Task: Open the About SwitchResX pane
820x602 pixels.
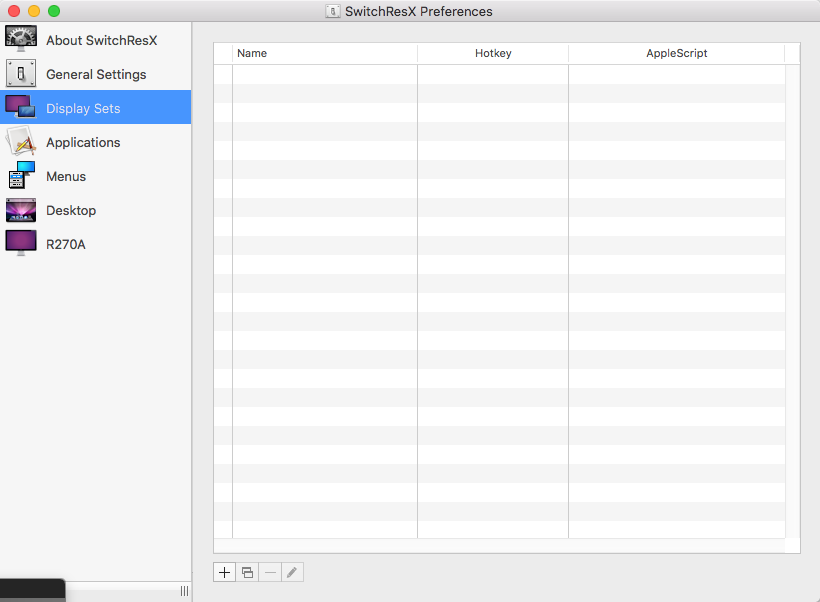Action: 96,40
